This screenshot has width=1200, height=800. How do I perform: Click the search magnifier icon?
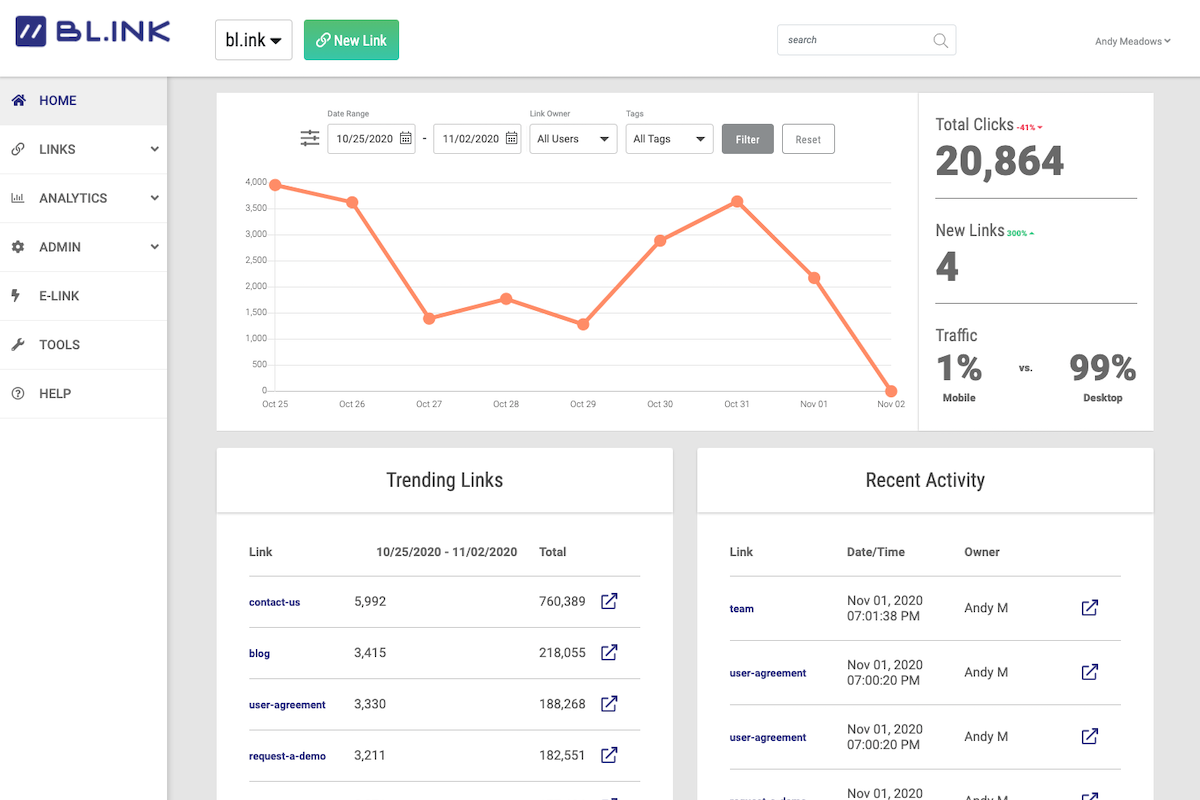pyautogui.click(x=940, y=40)
